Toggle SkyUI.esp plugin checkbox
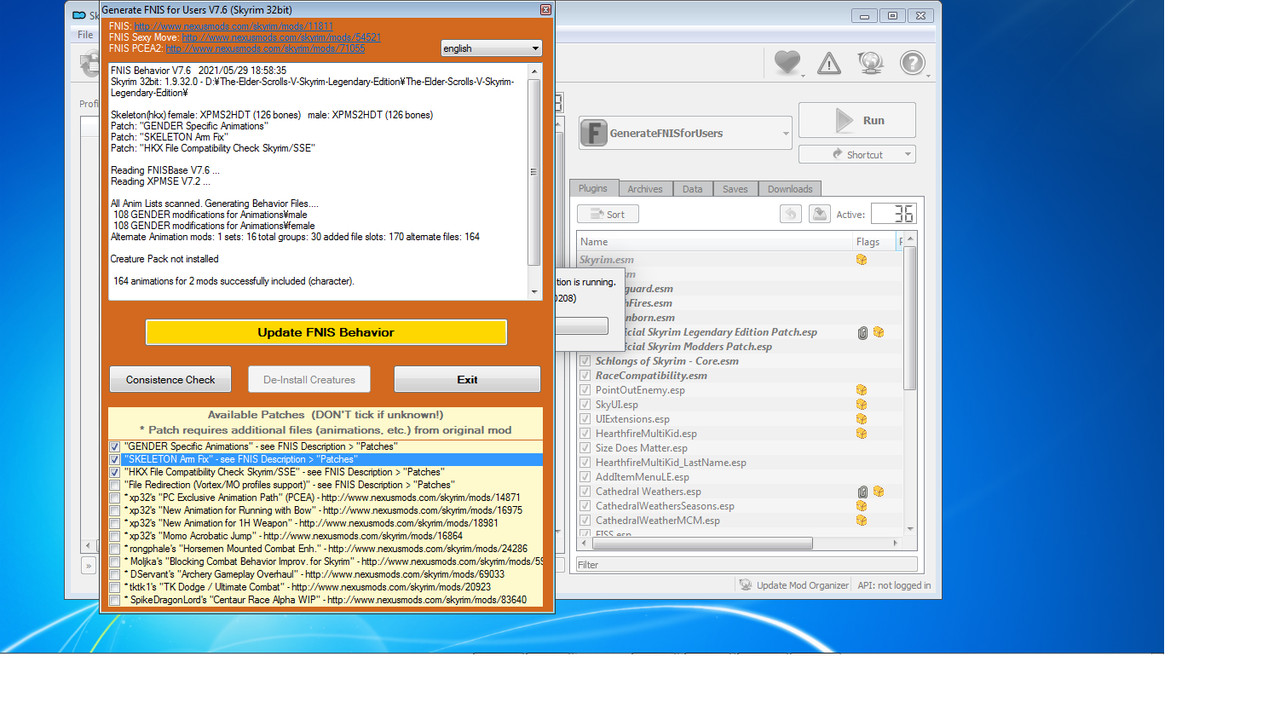This screenshot has width=1280, height=719. 585,405
